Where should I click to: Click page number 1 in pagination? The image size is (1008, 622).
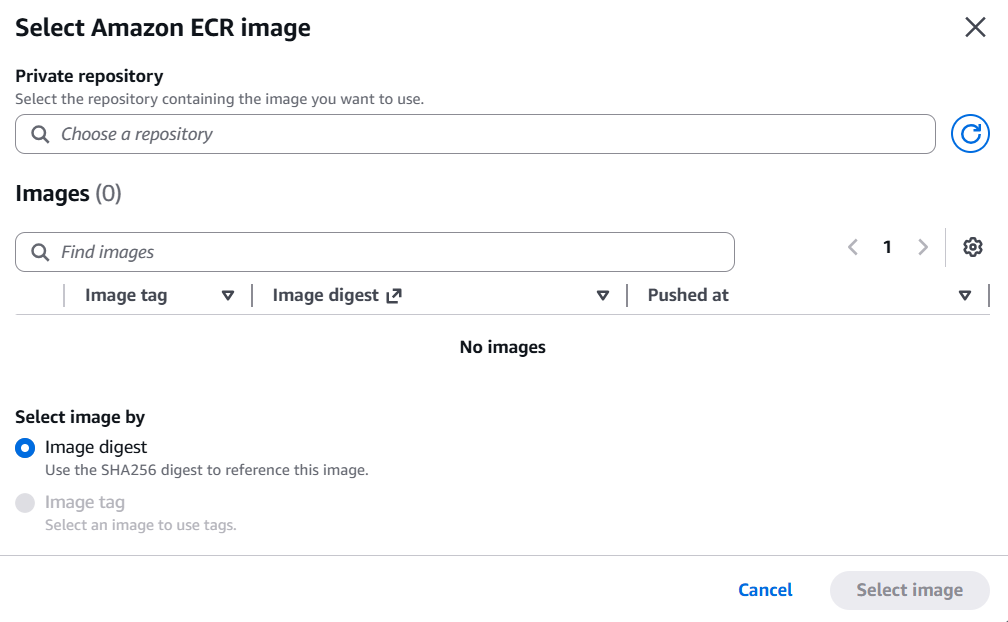pos(887,247)
